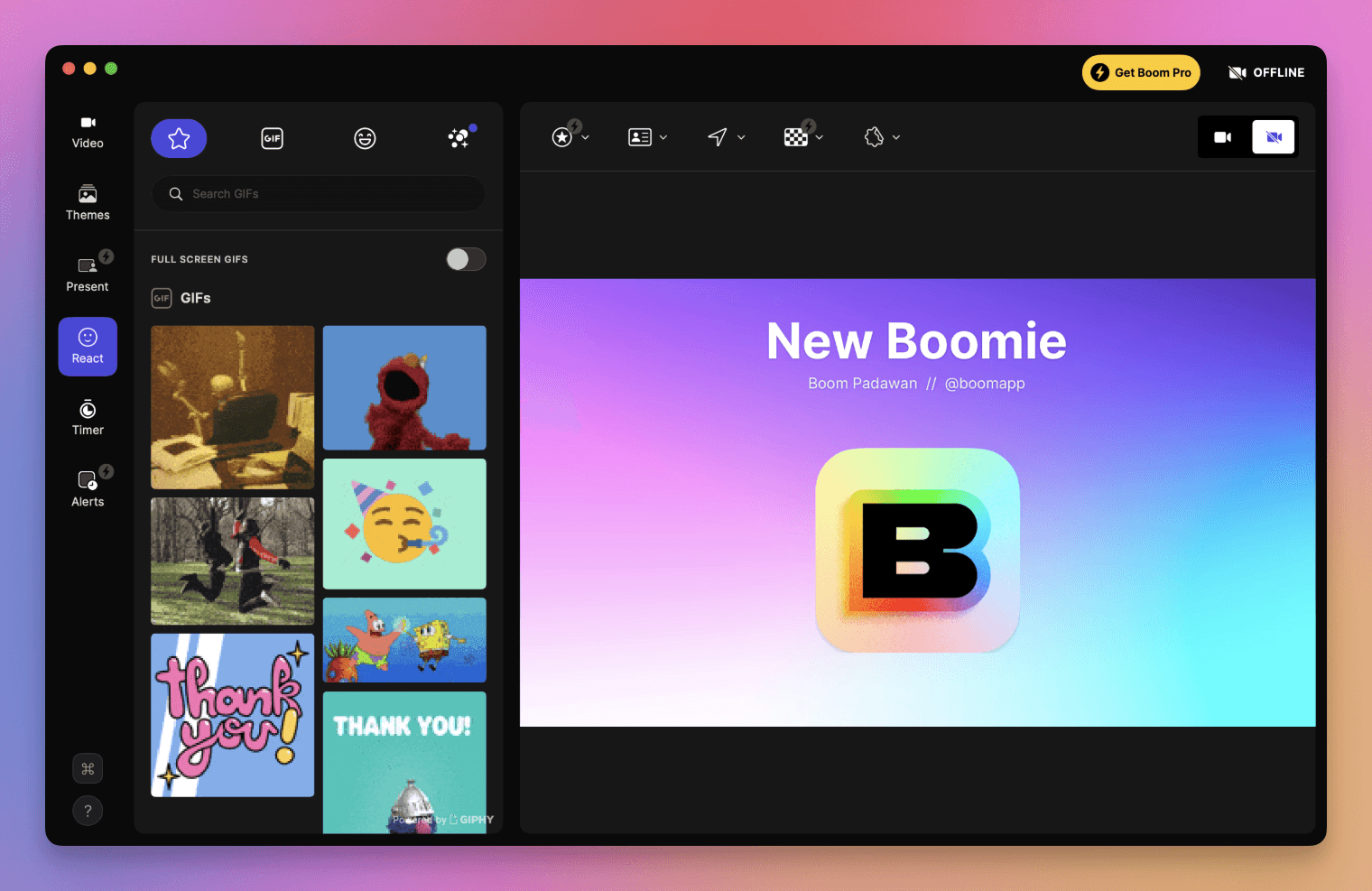This screenshot has width=1372, height=891.
Task: Click the star badge icon in preview toolbar
Action: [562, 137]
